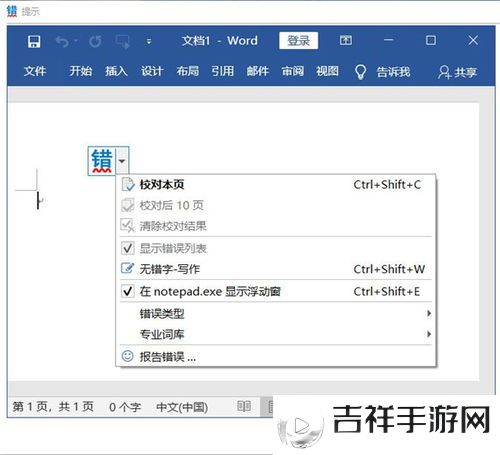Minimize the Word window
This screenshot has width=500, height=455.
tap(388, 40)
